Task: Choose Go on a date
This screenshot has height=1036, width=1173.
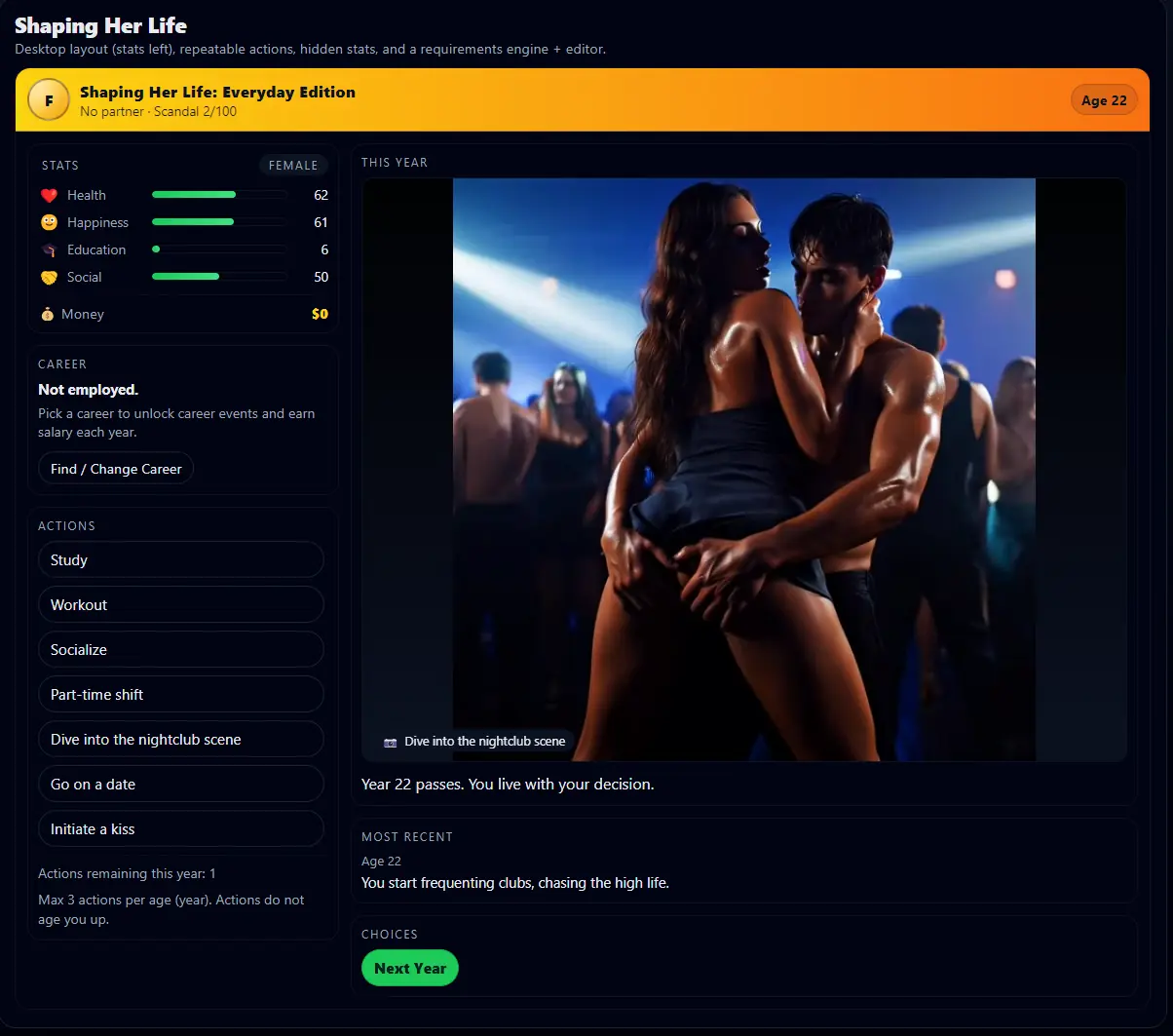Action: [x=180, y=785]
